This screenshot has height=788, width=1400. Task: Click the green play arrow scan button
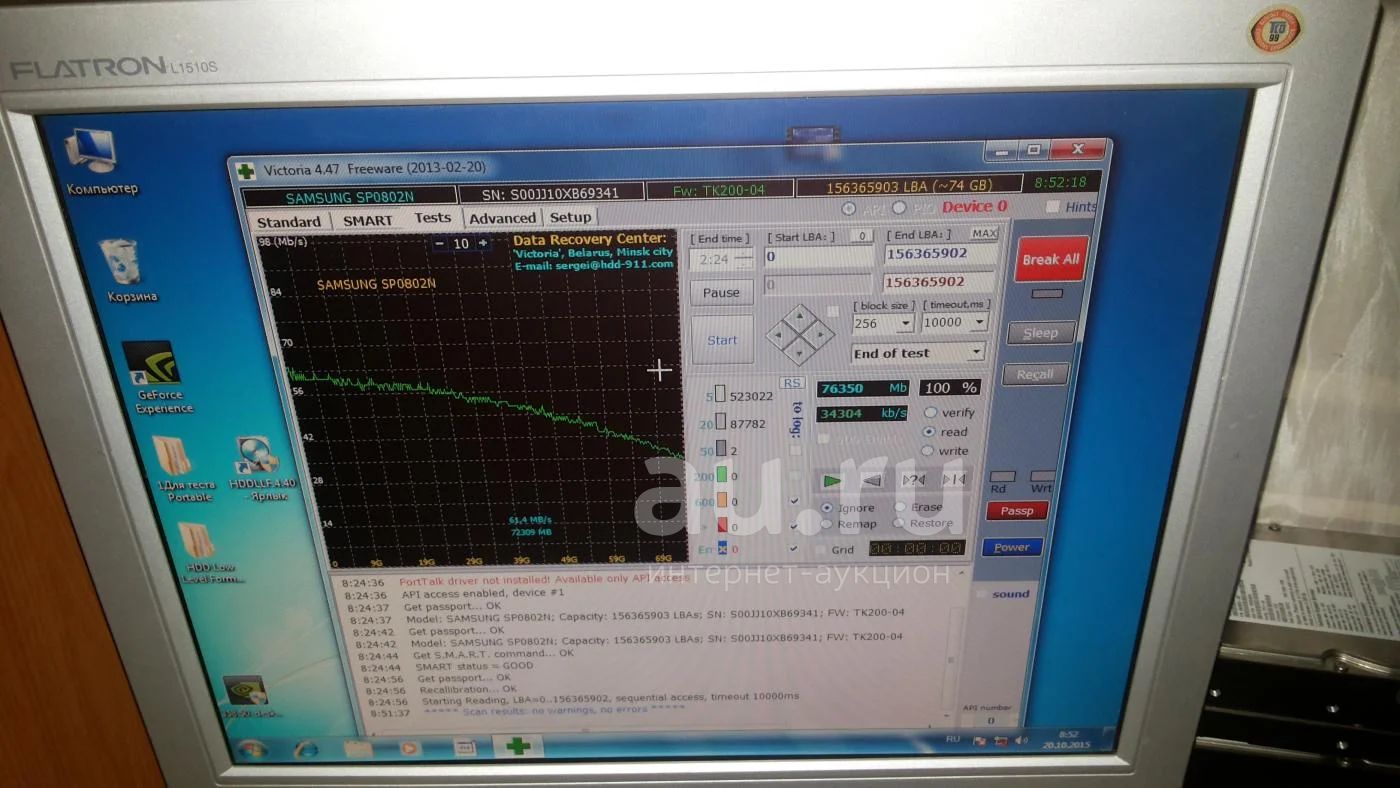833,480
